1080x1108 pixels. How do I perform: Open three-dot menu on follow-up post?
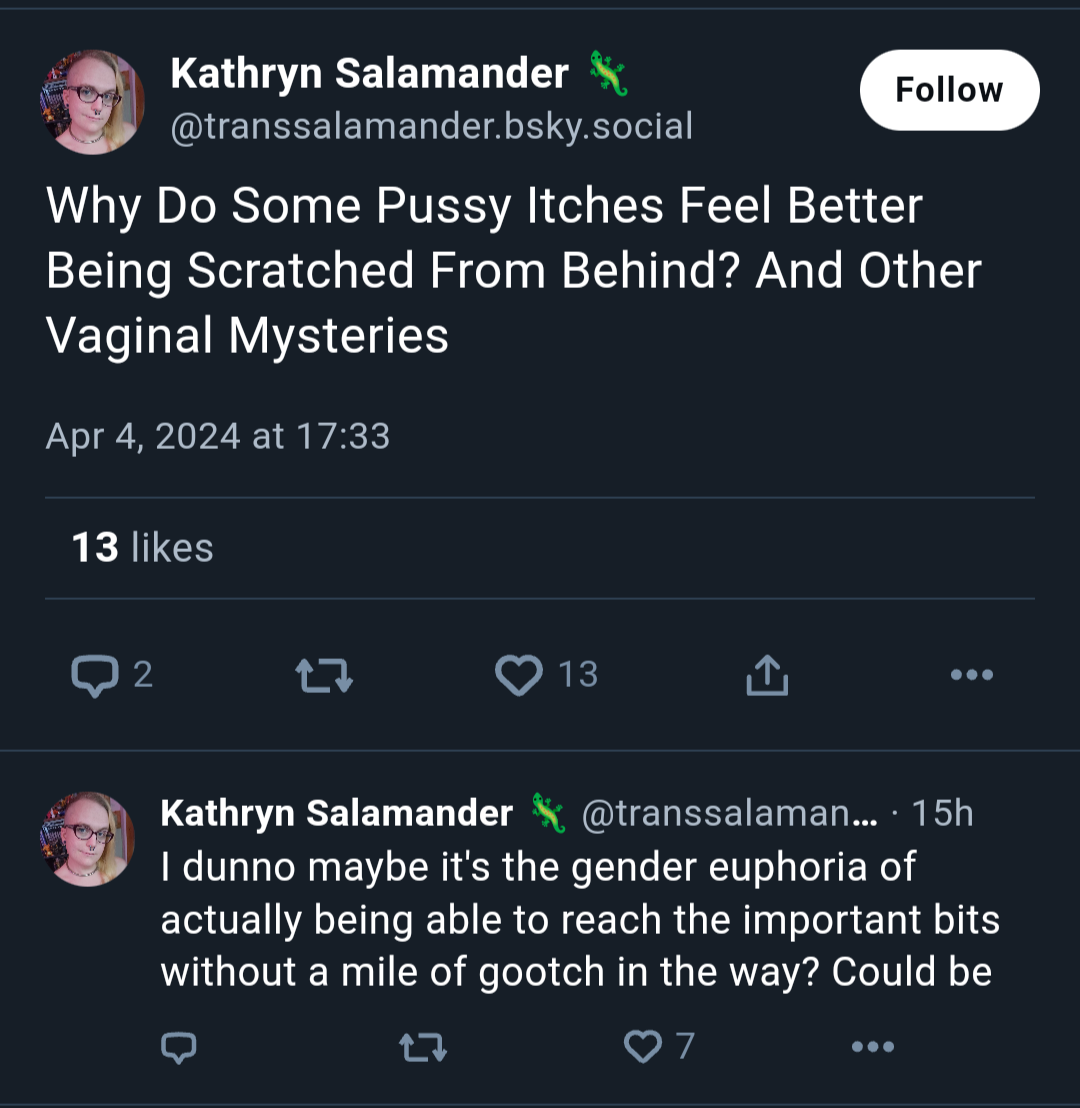(x=873, y=1047)
